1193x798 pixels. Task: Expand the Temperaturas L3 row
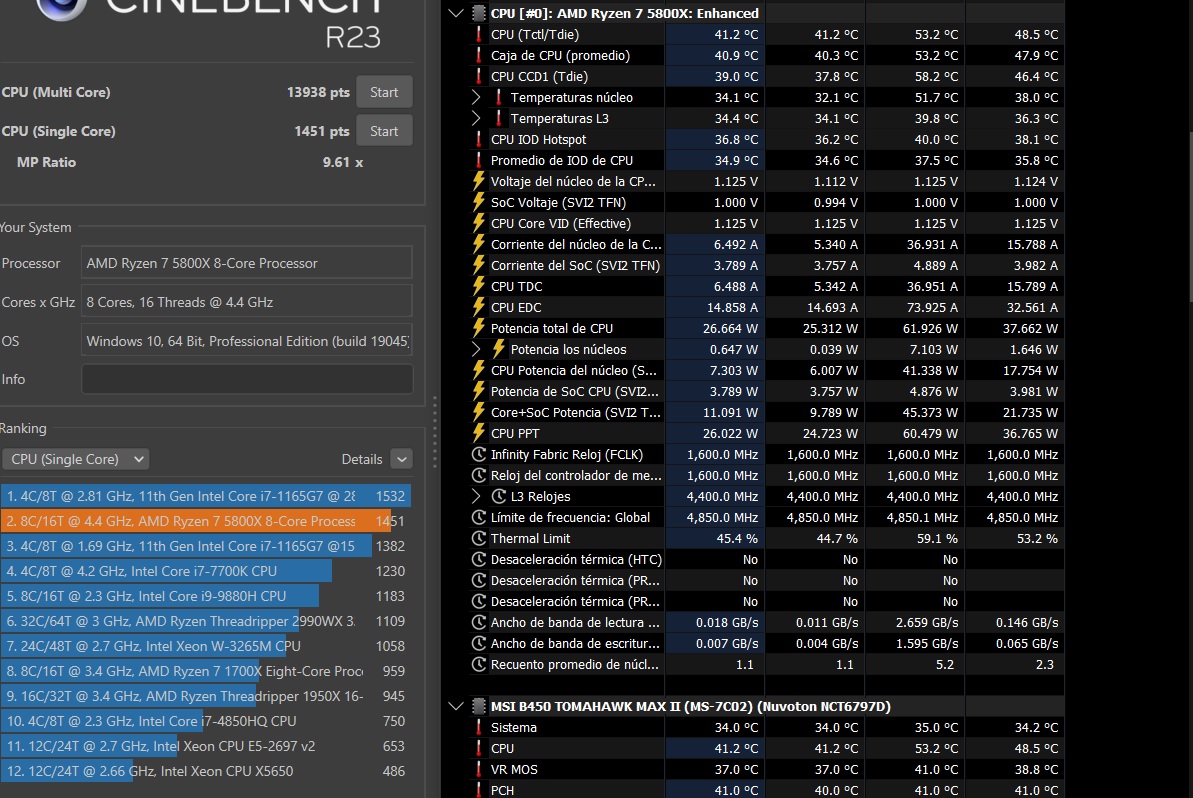point(476,119)
